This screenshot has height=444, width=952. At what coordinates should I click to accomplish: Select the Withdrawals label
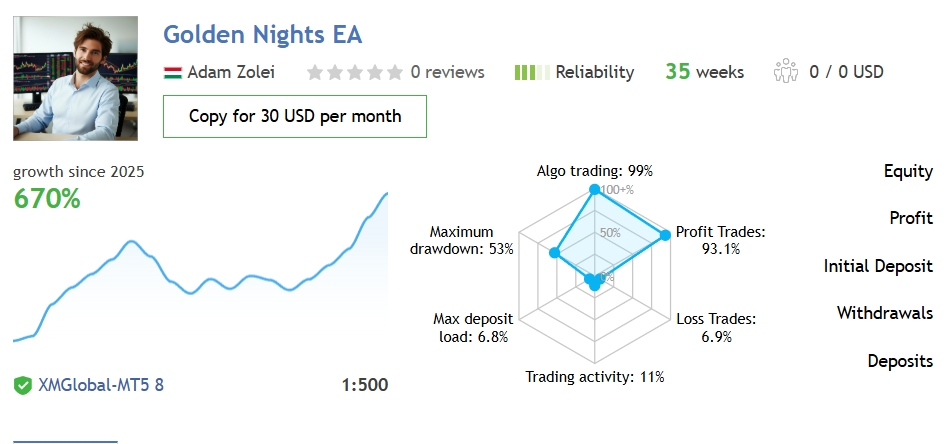pyautogui.click(x=884, y=313)
